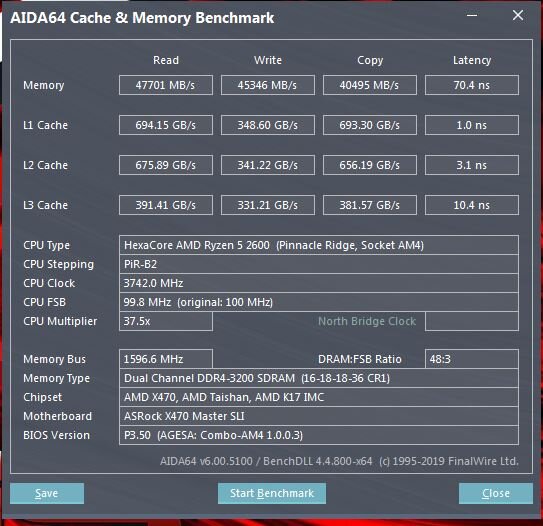This screenshot has height=526, width=543.
Task: Click the Start Benchmark button
Action: (x=272, y=493)
